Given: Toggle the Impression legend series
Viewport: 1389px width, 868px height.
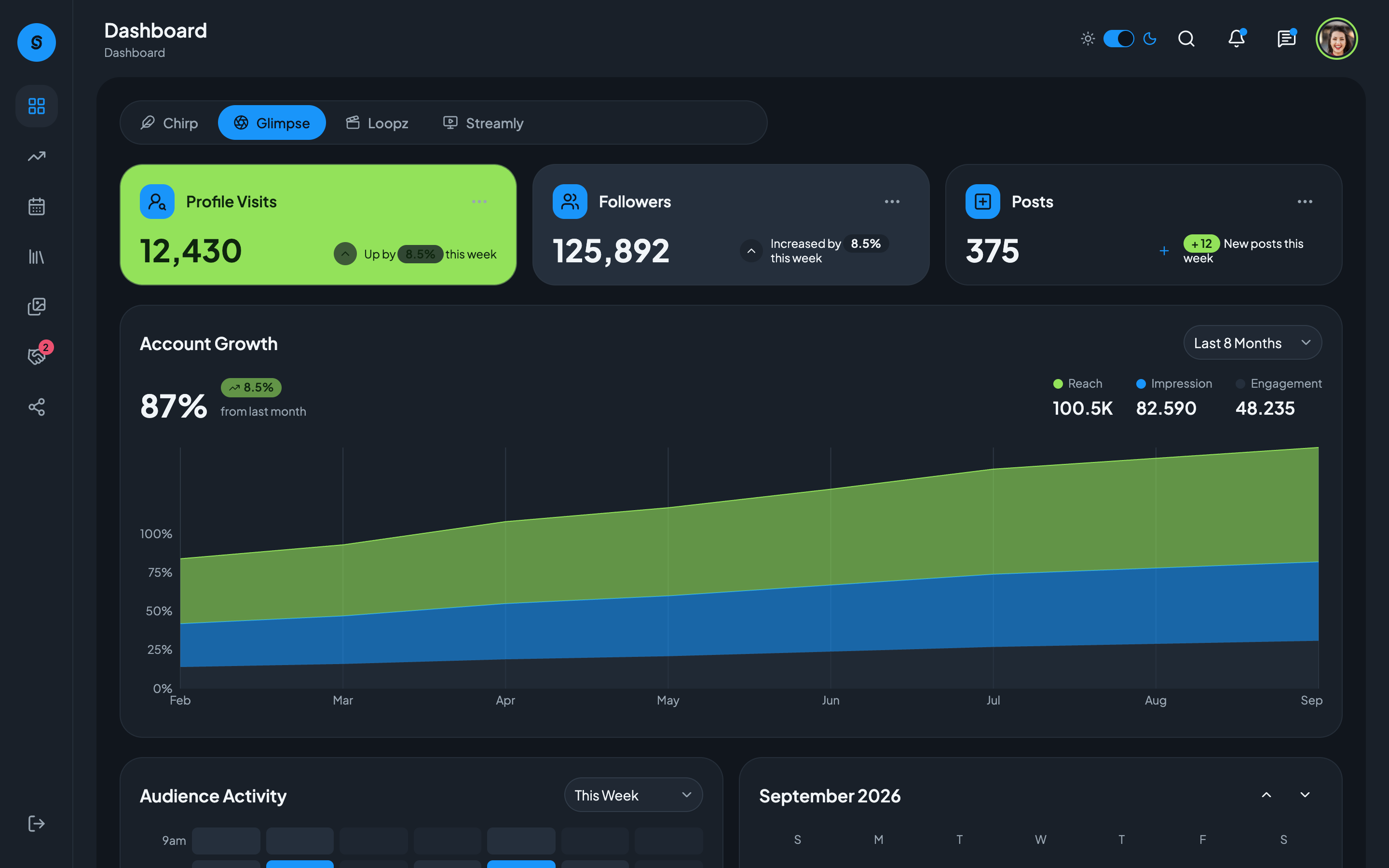Looking at the screenshot, I should (1174, 383).
